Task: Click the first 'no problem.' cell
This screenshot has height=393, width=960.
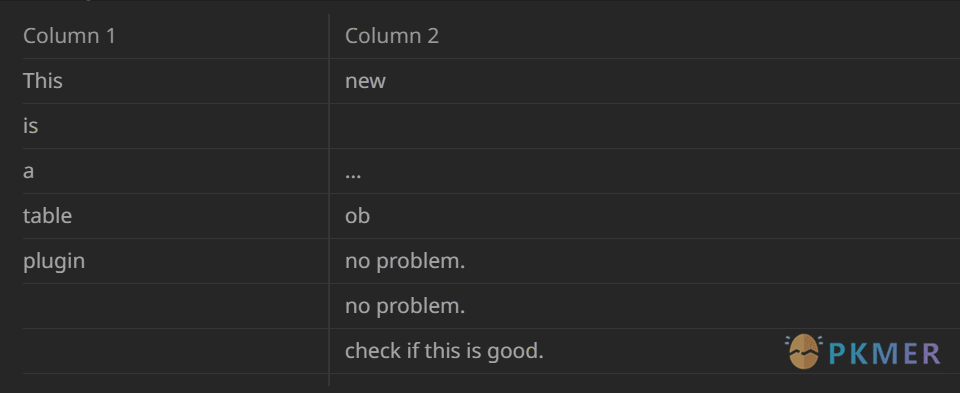Action: (x=645, y=261)
